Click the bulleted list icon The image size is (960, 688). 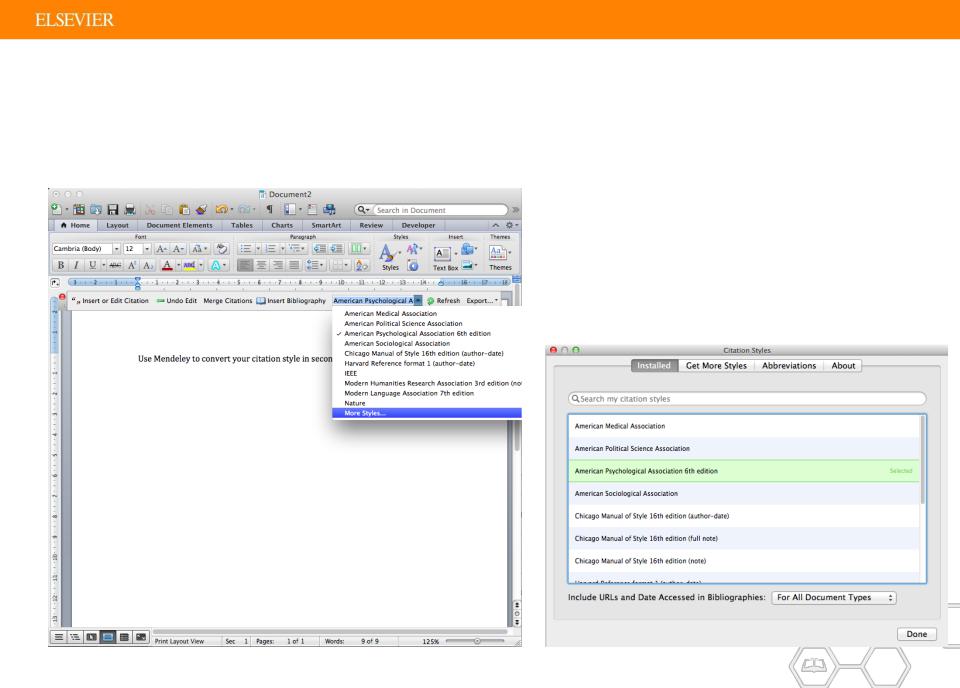click(246, 249)
